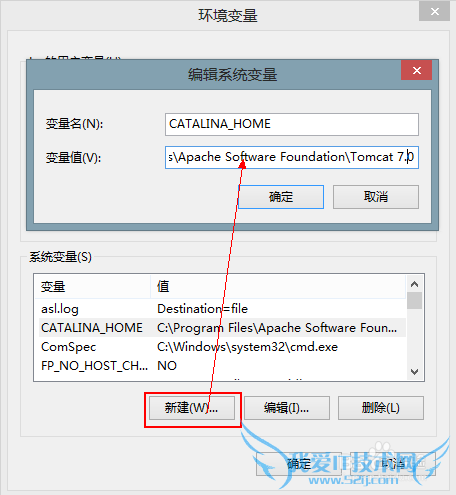Click the 删除(L) button

click(x=381, y=408)
